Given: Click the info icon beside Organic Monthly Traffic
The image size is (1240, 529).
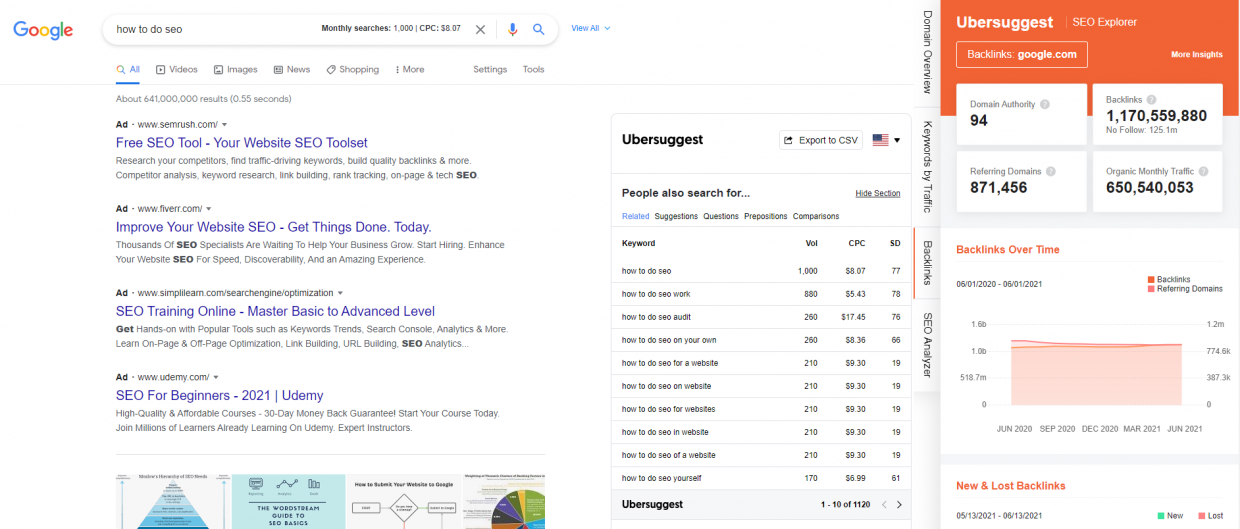Looking at the screenshot, I should coord(1205,171).
